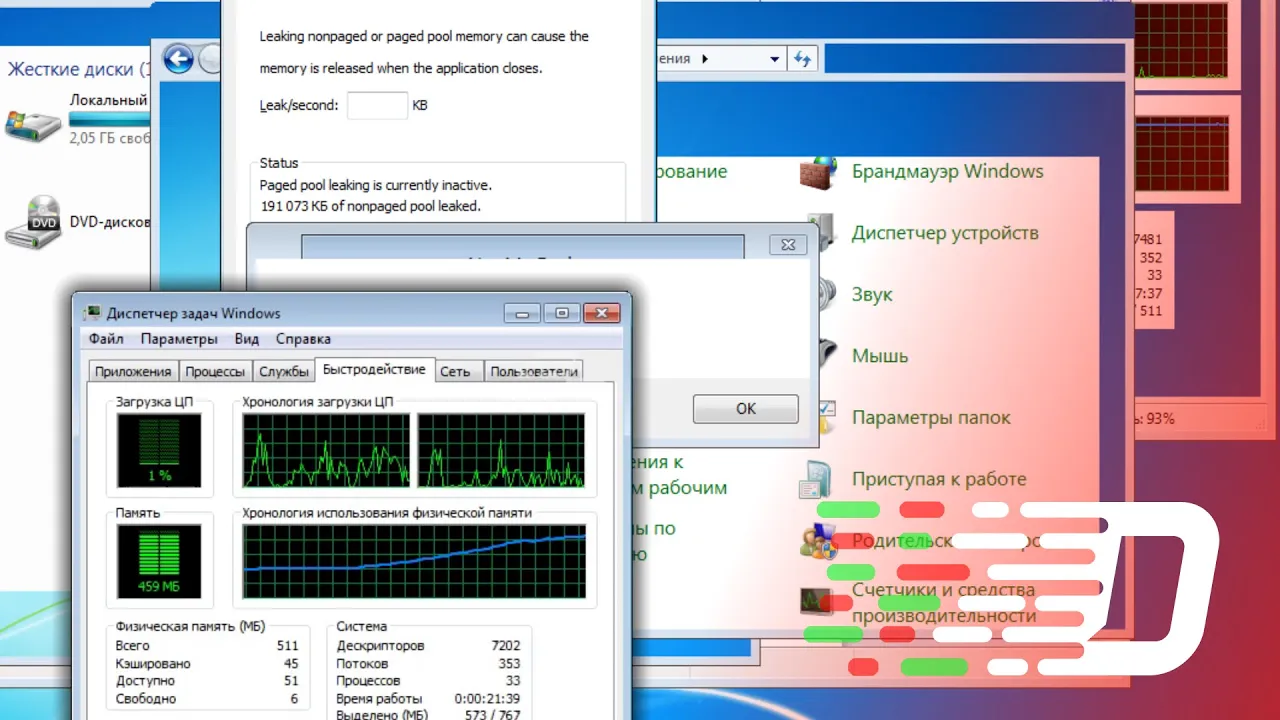Click the Брандмауэр Windows firewall icon
The width and height of the screenshot is (1280, 720).
[x=818, y=172]
